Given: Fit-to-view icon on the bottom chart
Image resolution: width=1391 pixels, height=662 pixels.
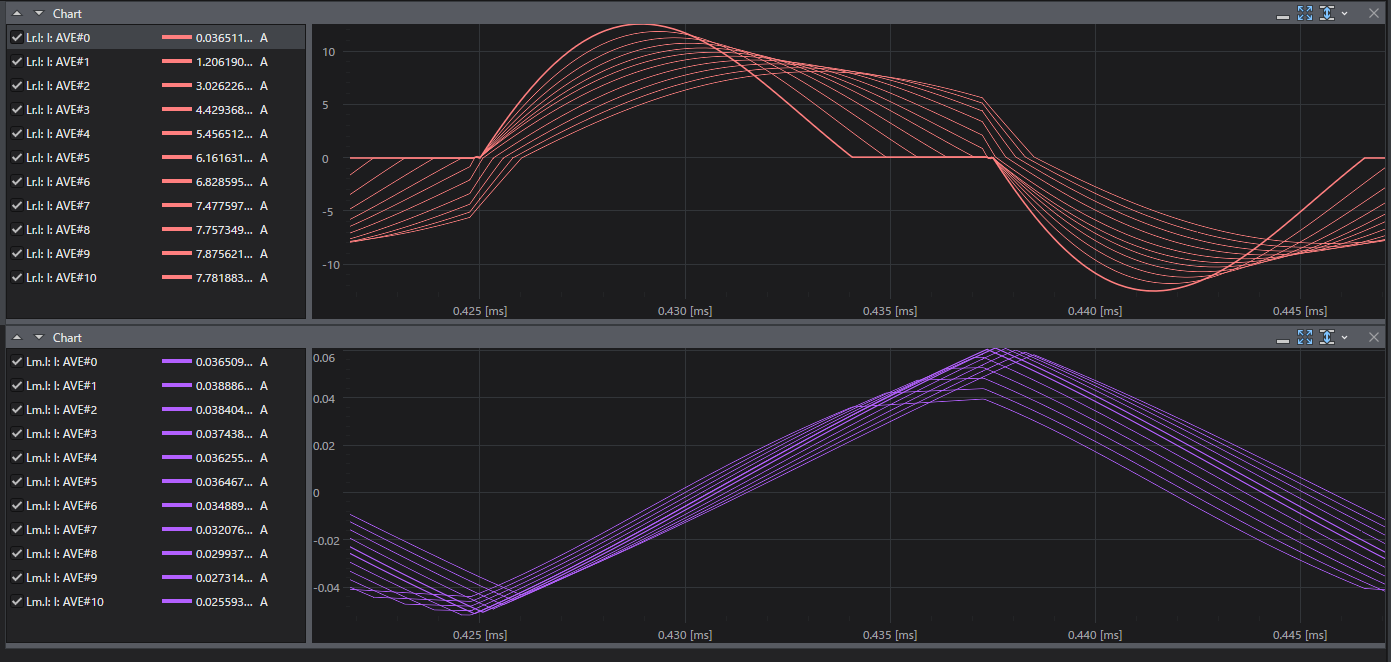Looking at the screenshot, I should click(x=1305, y=337).
